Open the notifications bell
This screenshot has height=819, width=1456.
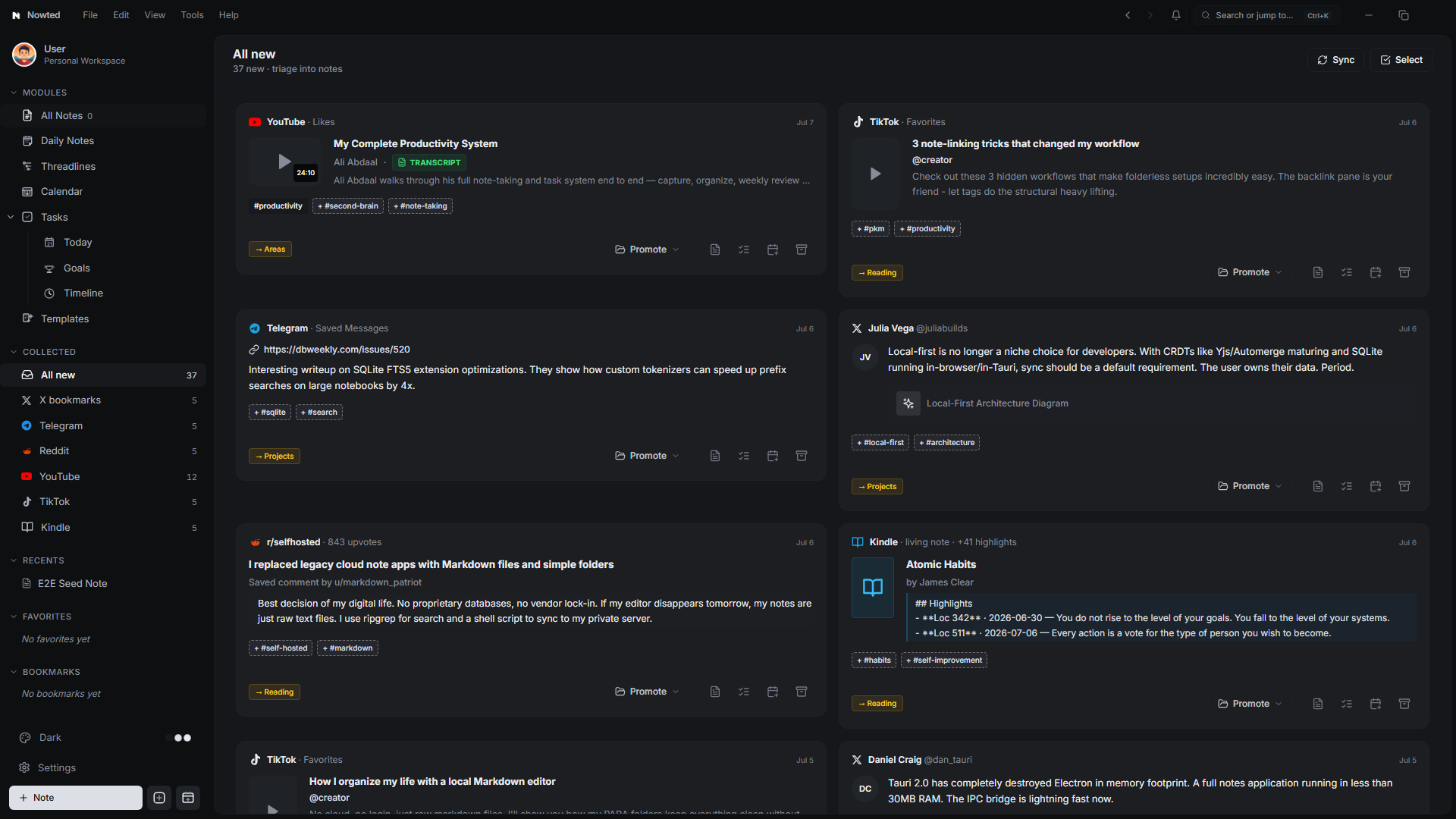click(x=1176, y=15)
